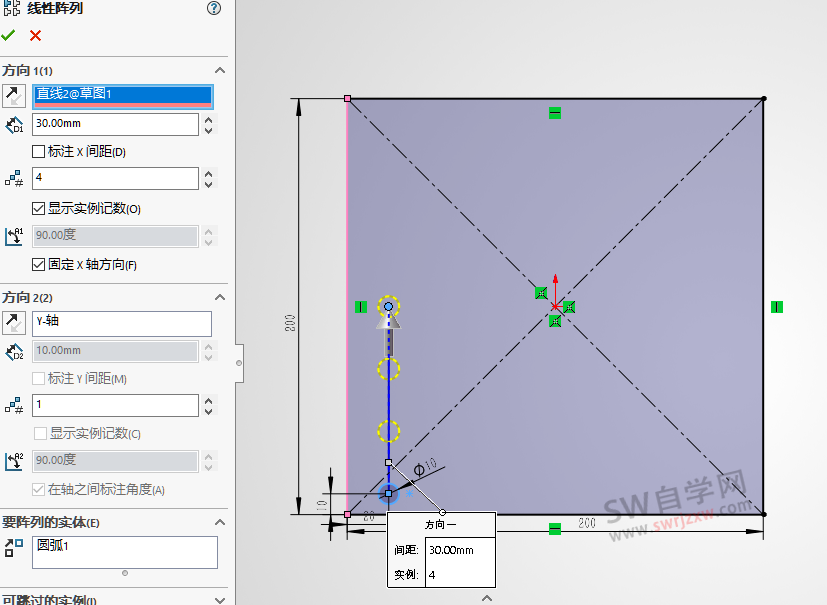Cancel the pattern with the red X

(x=35, y=33)
